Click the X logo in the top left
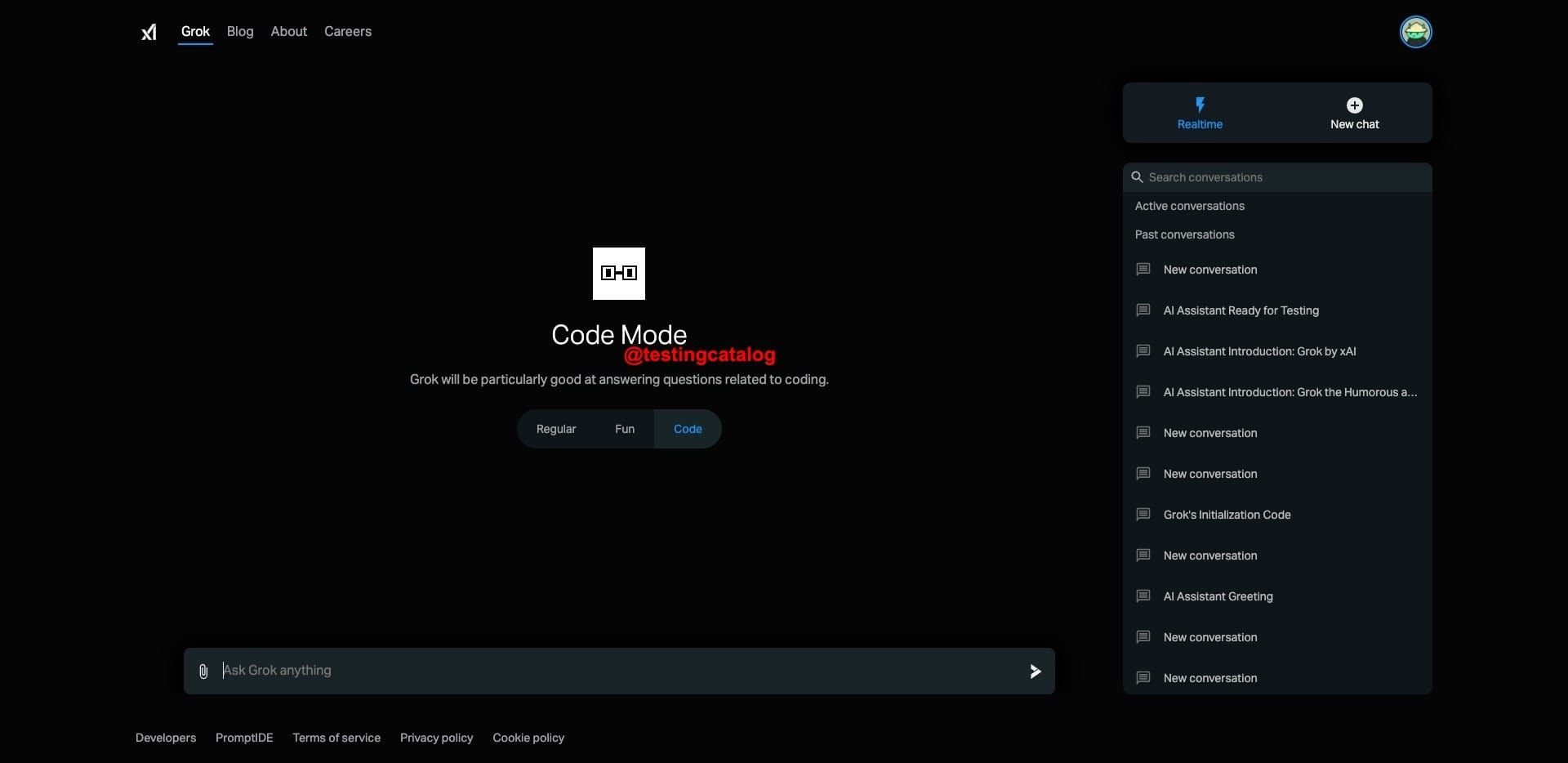Screen dimensions: 1568x763 149,32
